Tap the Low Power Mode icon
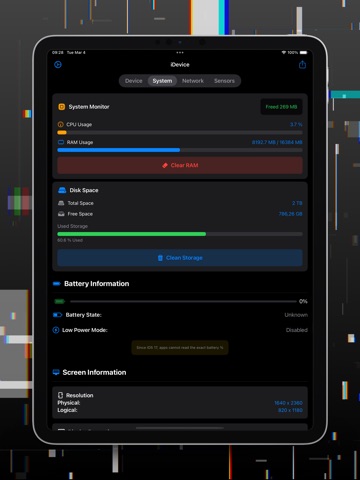Screen dimensions: 360x480 [x=56, y=330]
